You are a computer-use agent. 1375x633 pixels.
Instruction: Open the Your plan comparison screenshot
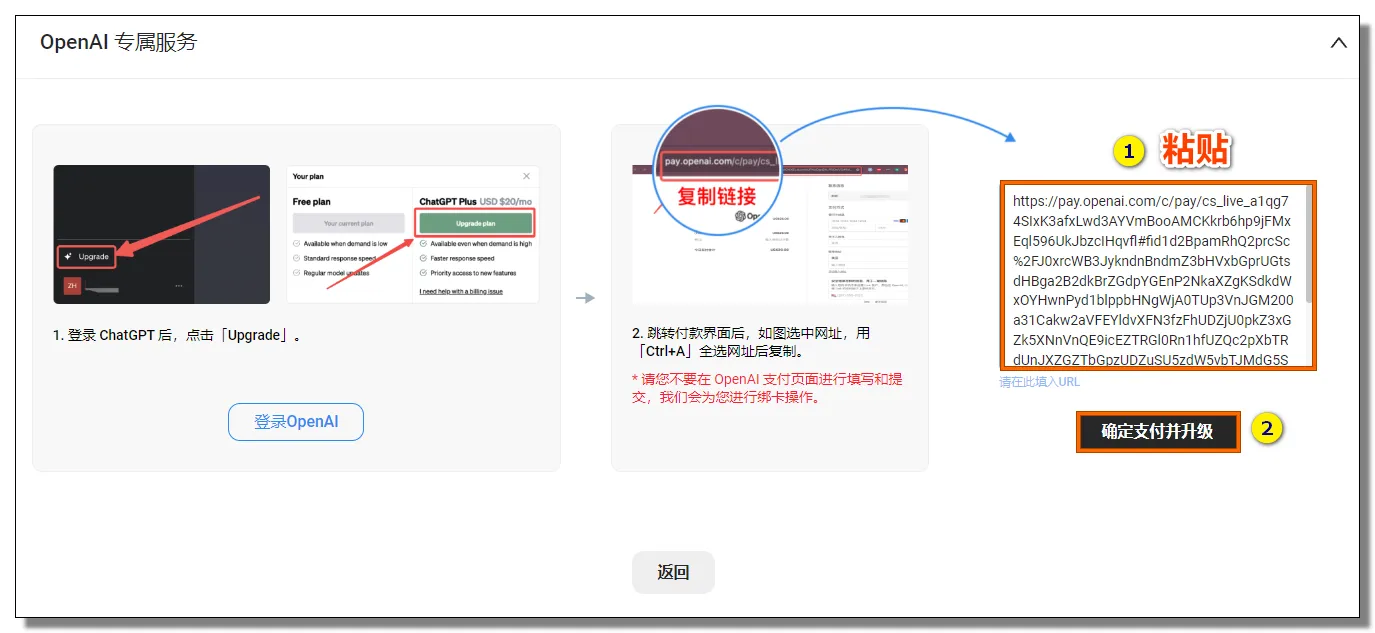click(x=413, y=234)
